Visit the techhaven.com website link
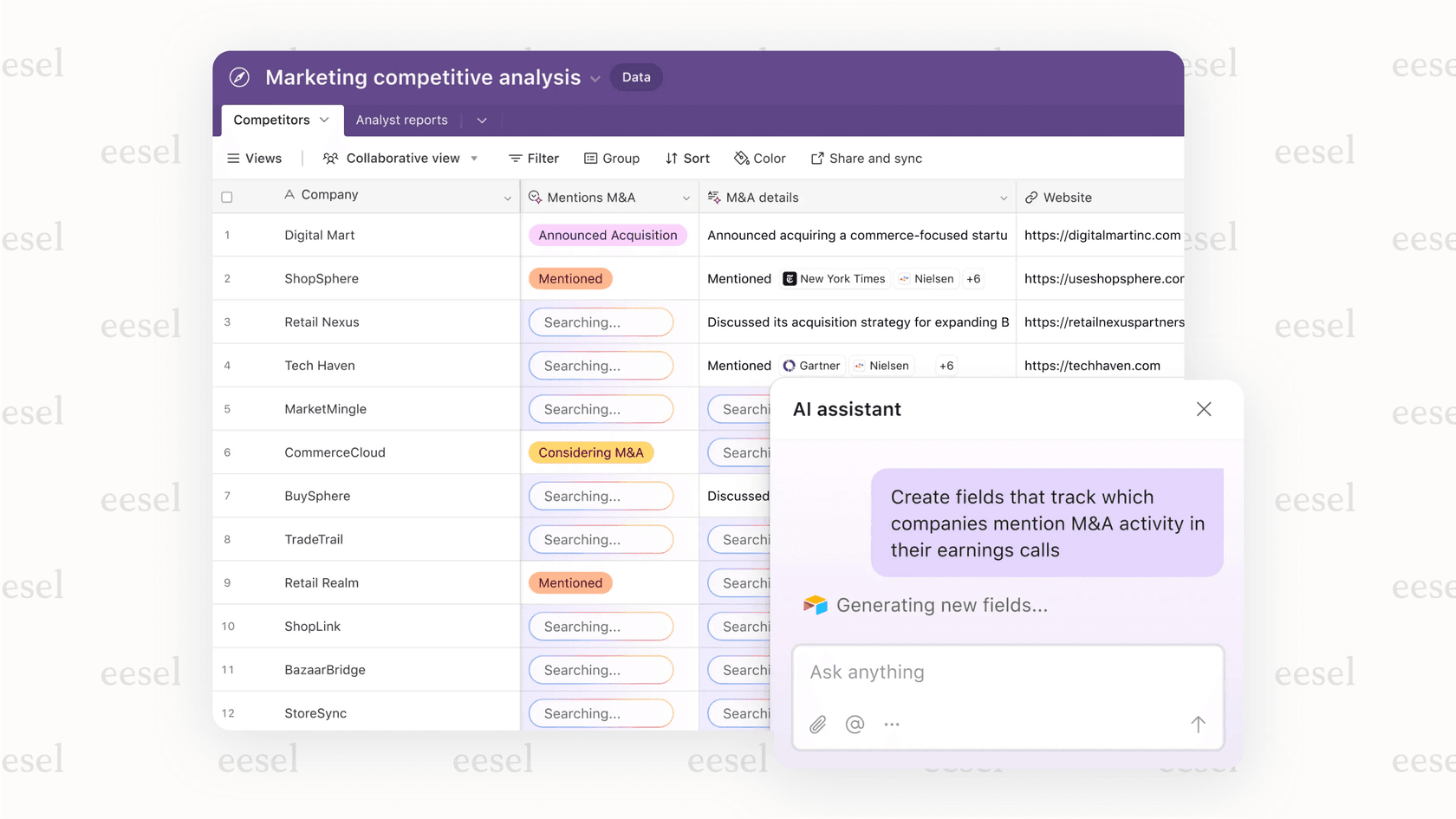Screen dimensions: 1456x819 point(1091,365)
